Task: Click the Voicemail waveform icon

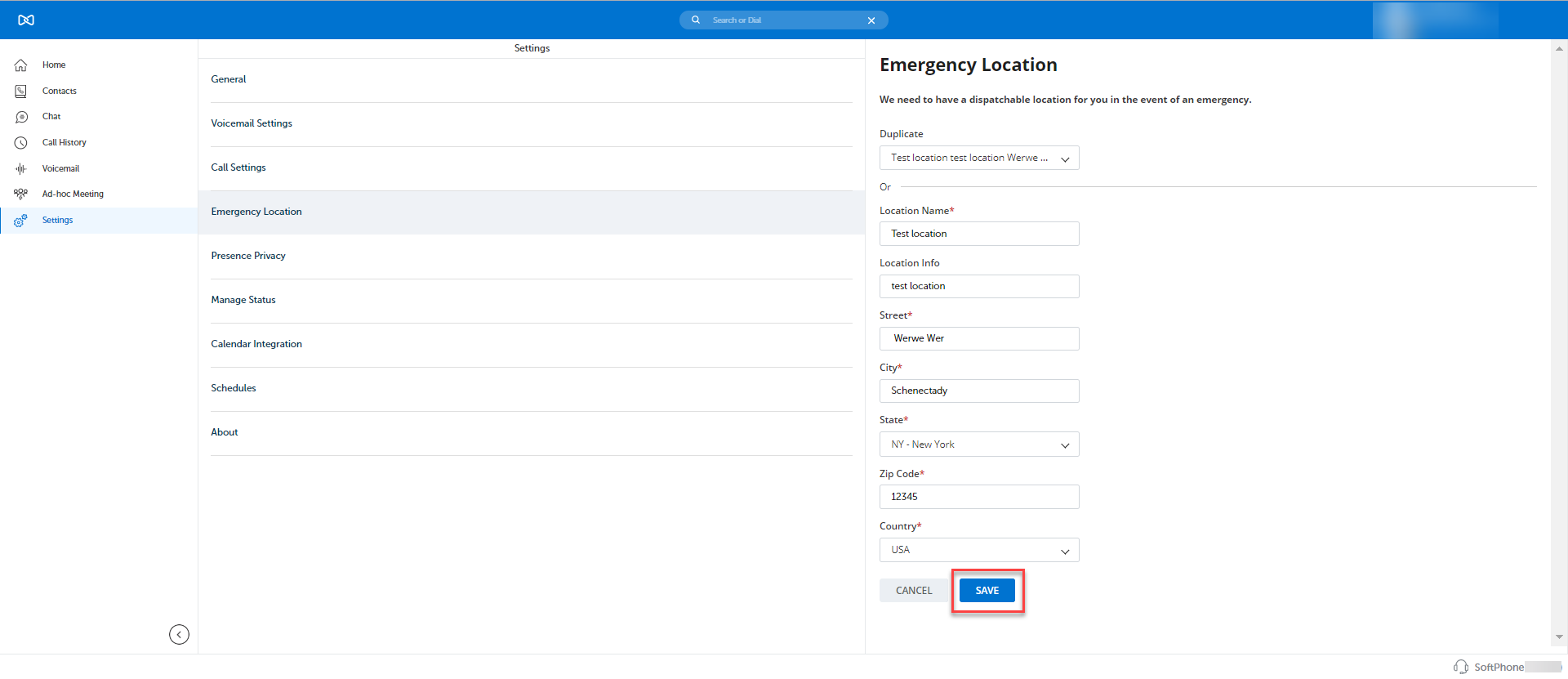Action: pyautogui.click(x=21, y=169)
